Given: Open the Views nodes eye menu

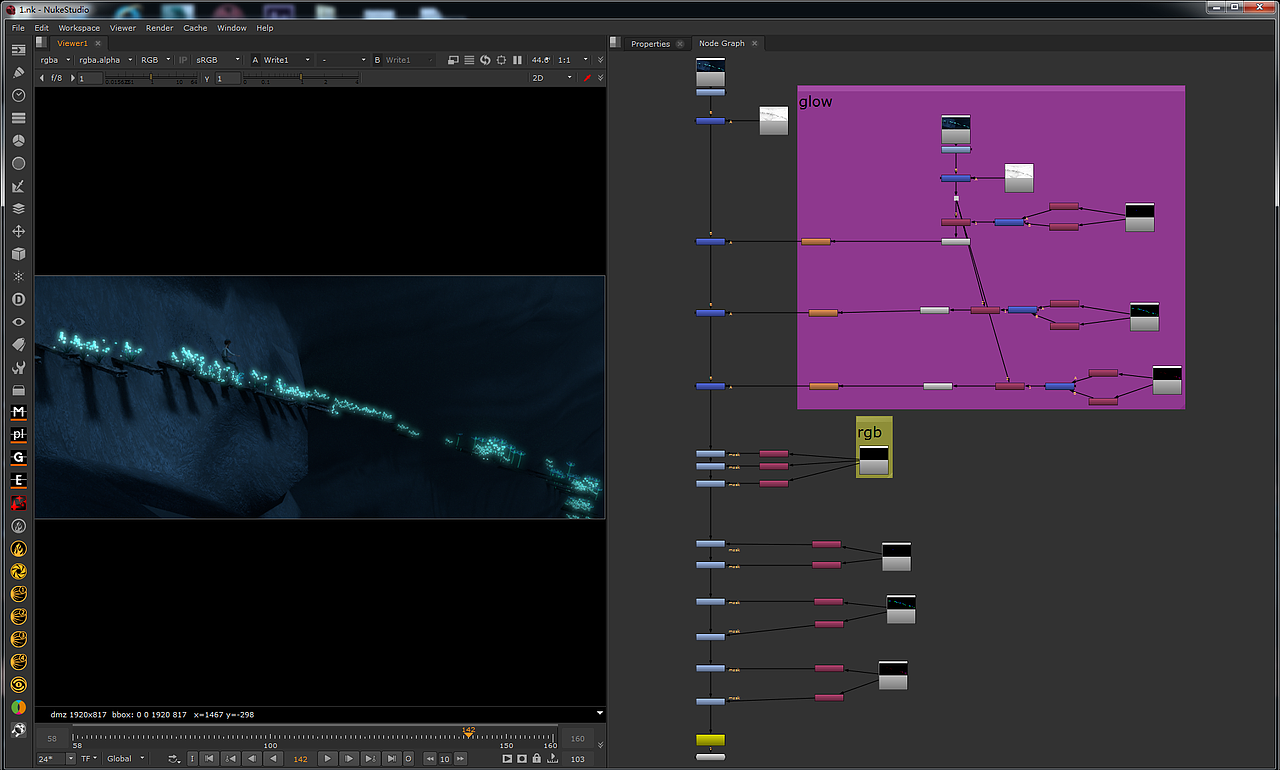Looking at the screenshot, I should tap(18, 322).
